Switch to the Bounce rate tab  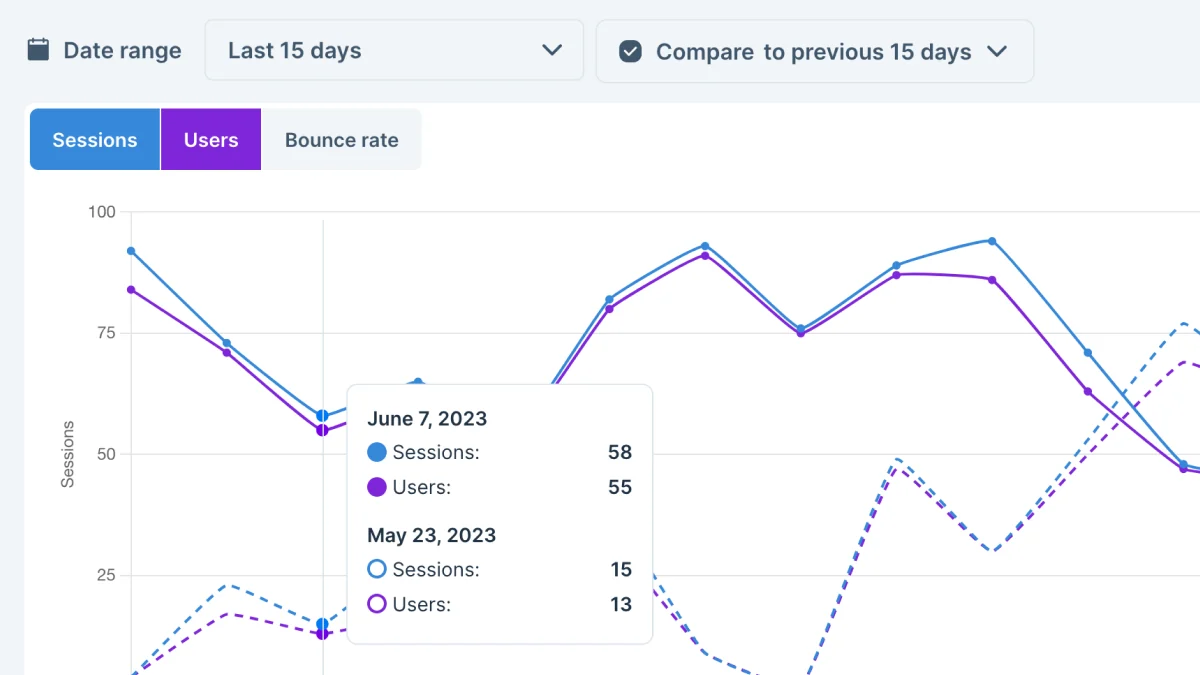[342, 140]
